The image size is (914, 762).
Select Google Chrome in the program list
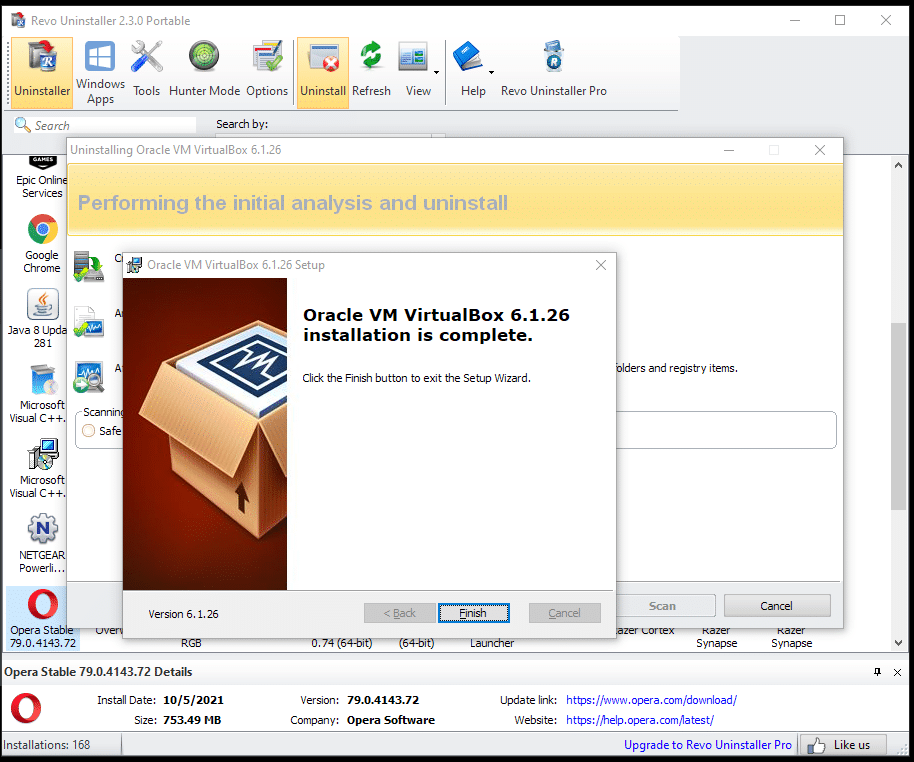(x=42, y=244)
